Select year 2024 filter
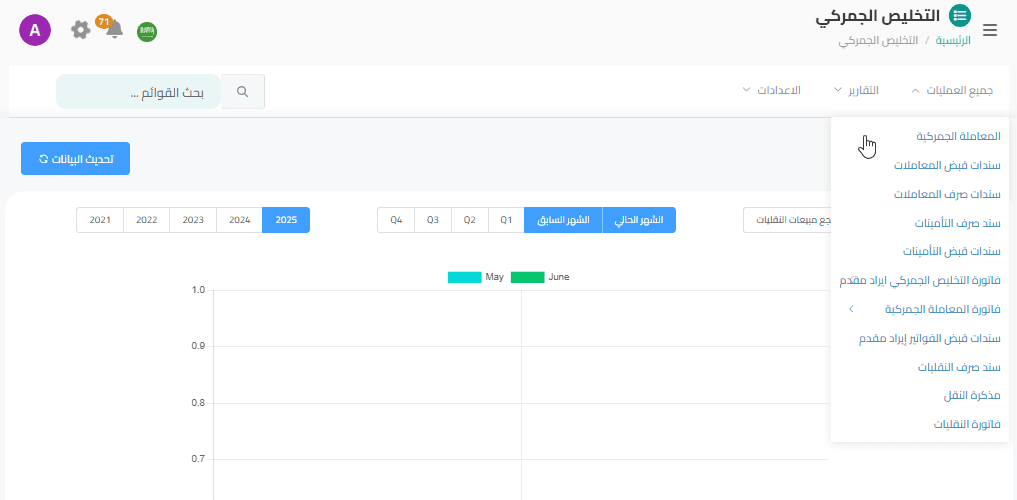This screenshot has width=1017, height=500. tap(240, 220)
